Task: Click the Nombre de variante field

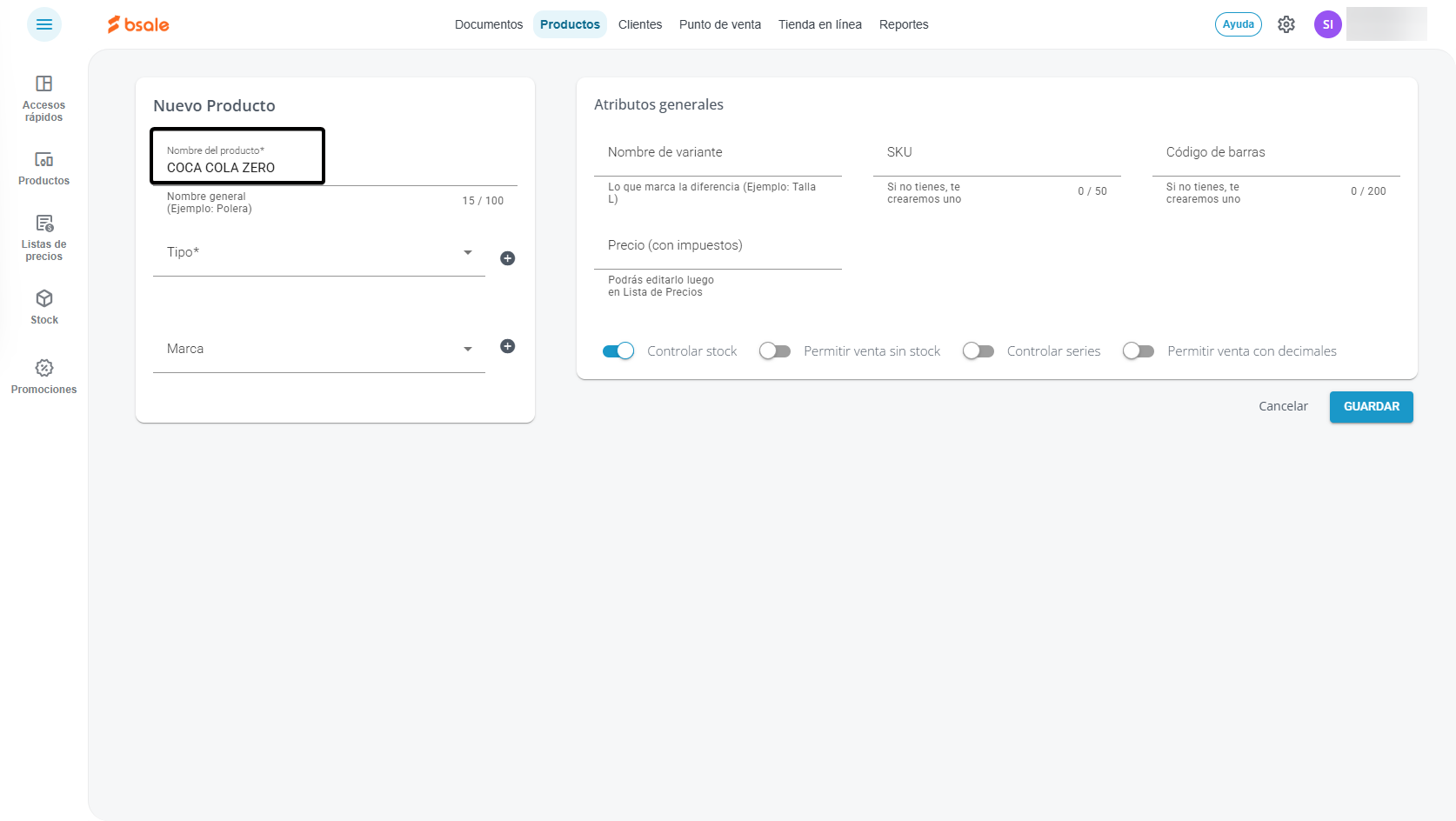Action: (x=718, y=153)
